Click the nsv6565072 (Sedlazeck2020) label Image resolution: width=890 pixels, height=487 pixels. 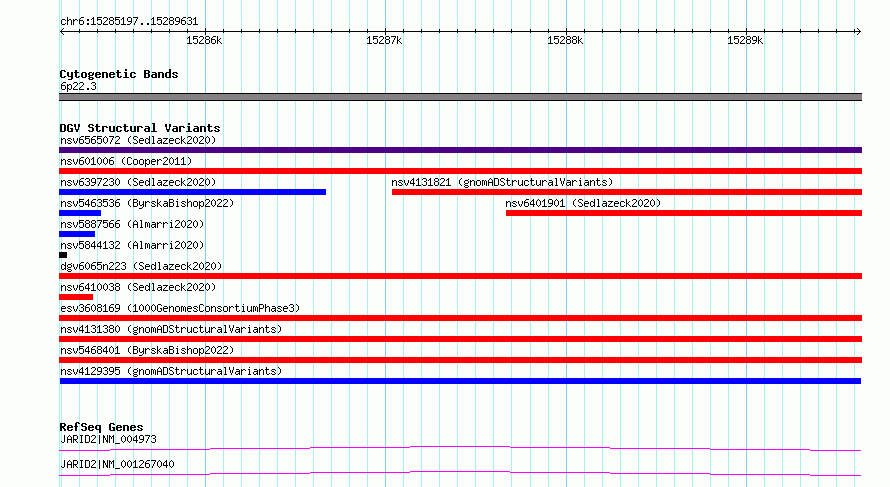(138, 140)
